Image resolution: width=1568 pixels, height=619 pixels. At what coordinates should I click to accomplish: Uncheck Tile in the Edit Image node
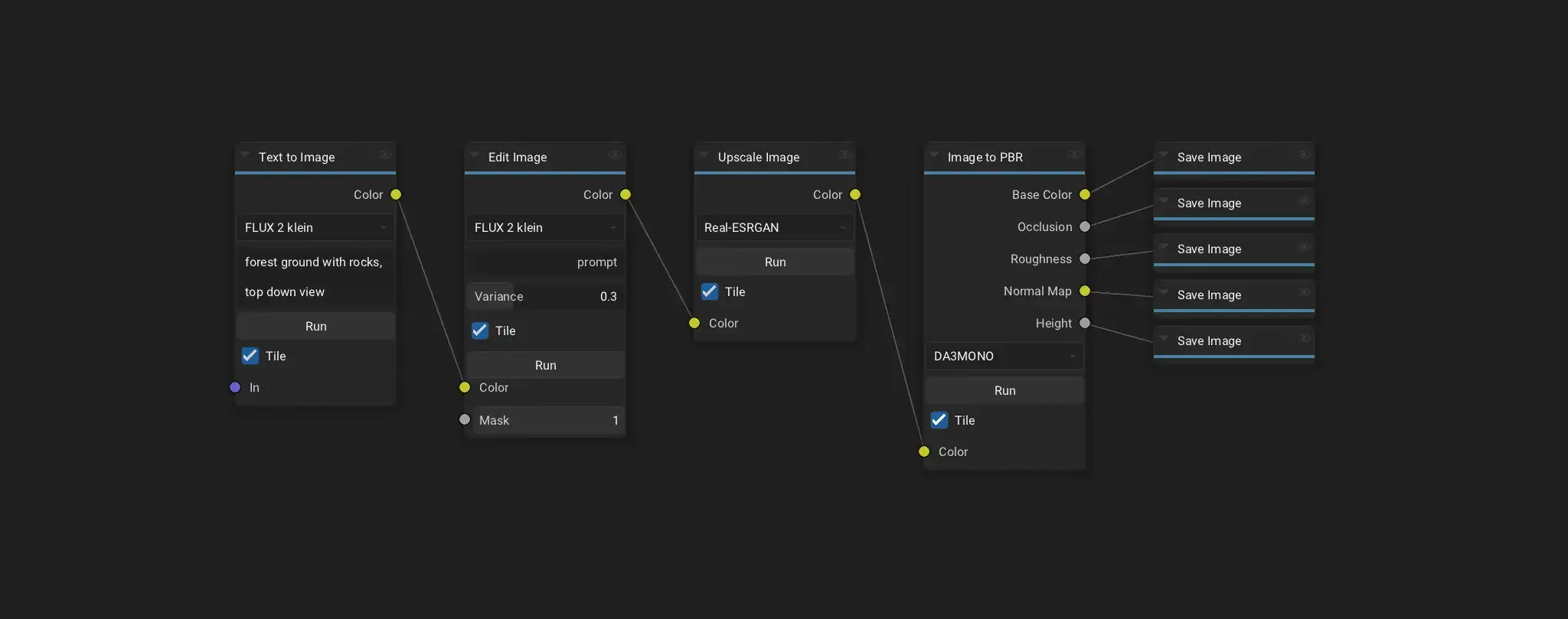coord(480,331)
